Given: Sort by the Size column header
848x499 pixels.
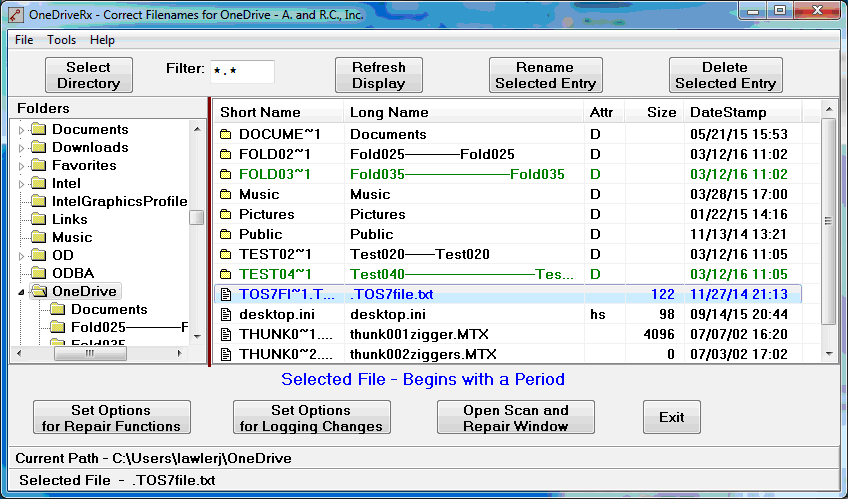Looking at the screenshot, I should point(654,112).
